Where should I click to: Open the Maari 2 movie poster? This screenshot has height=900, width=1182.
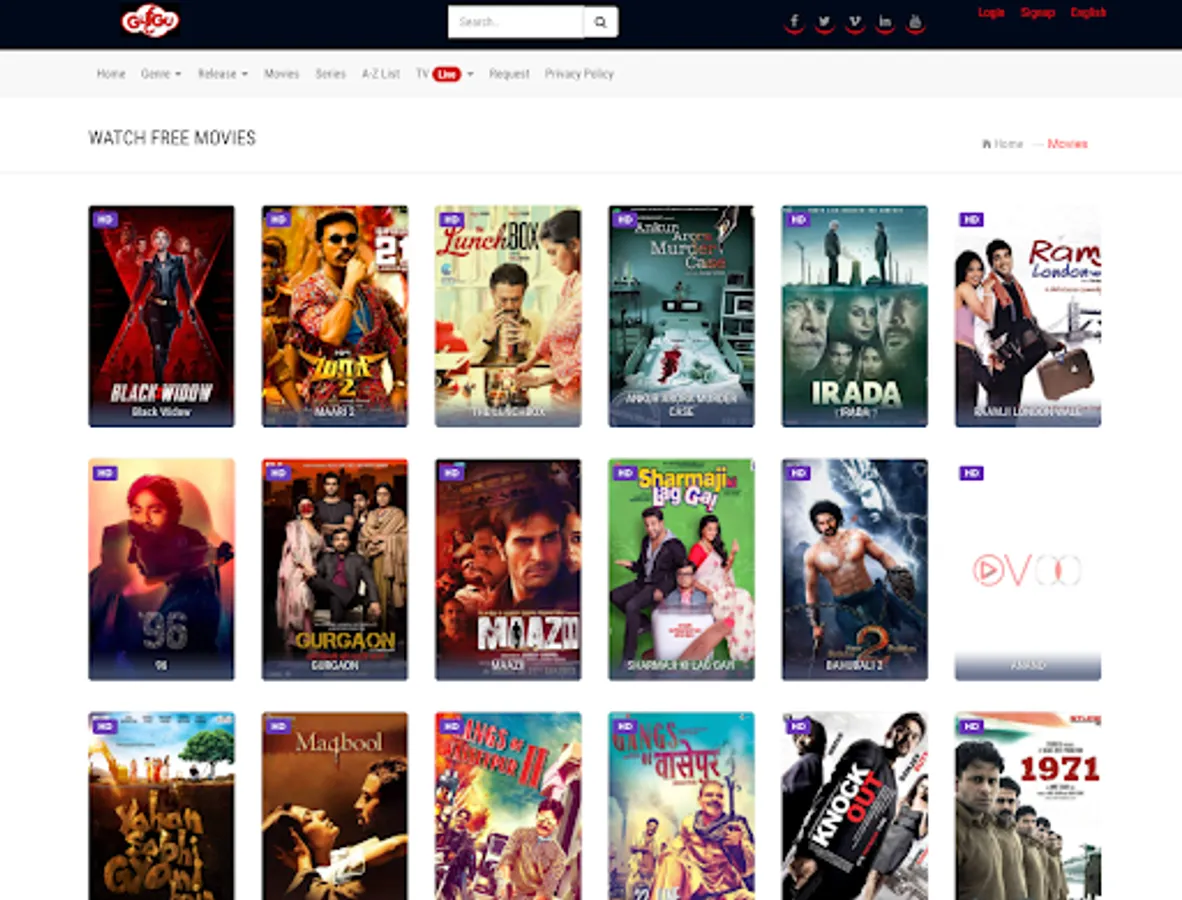(335, 316)
